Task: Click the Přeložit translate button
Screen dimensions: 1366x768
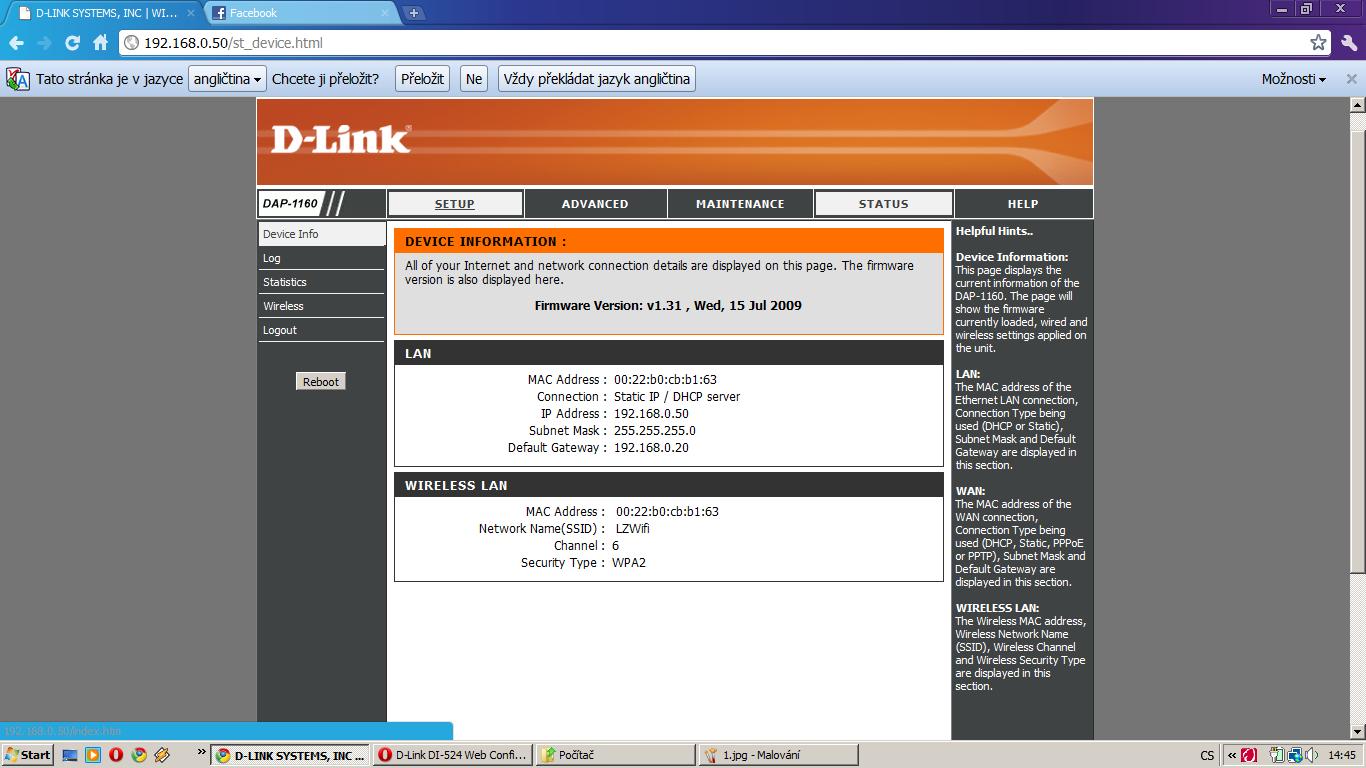Action: 422,79
